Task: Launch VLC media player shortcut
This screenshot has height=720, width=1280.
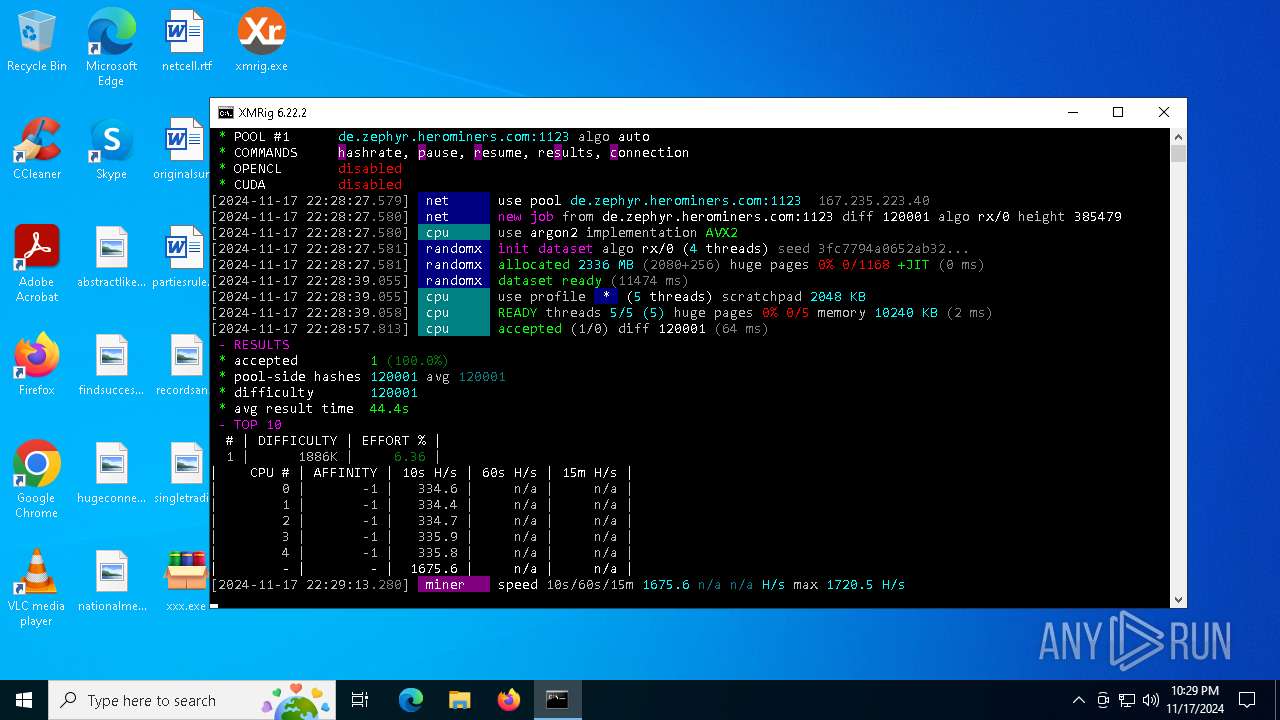Action: (37, 588)
